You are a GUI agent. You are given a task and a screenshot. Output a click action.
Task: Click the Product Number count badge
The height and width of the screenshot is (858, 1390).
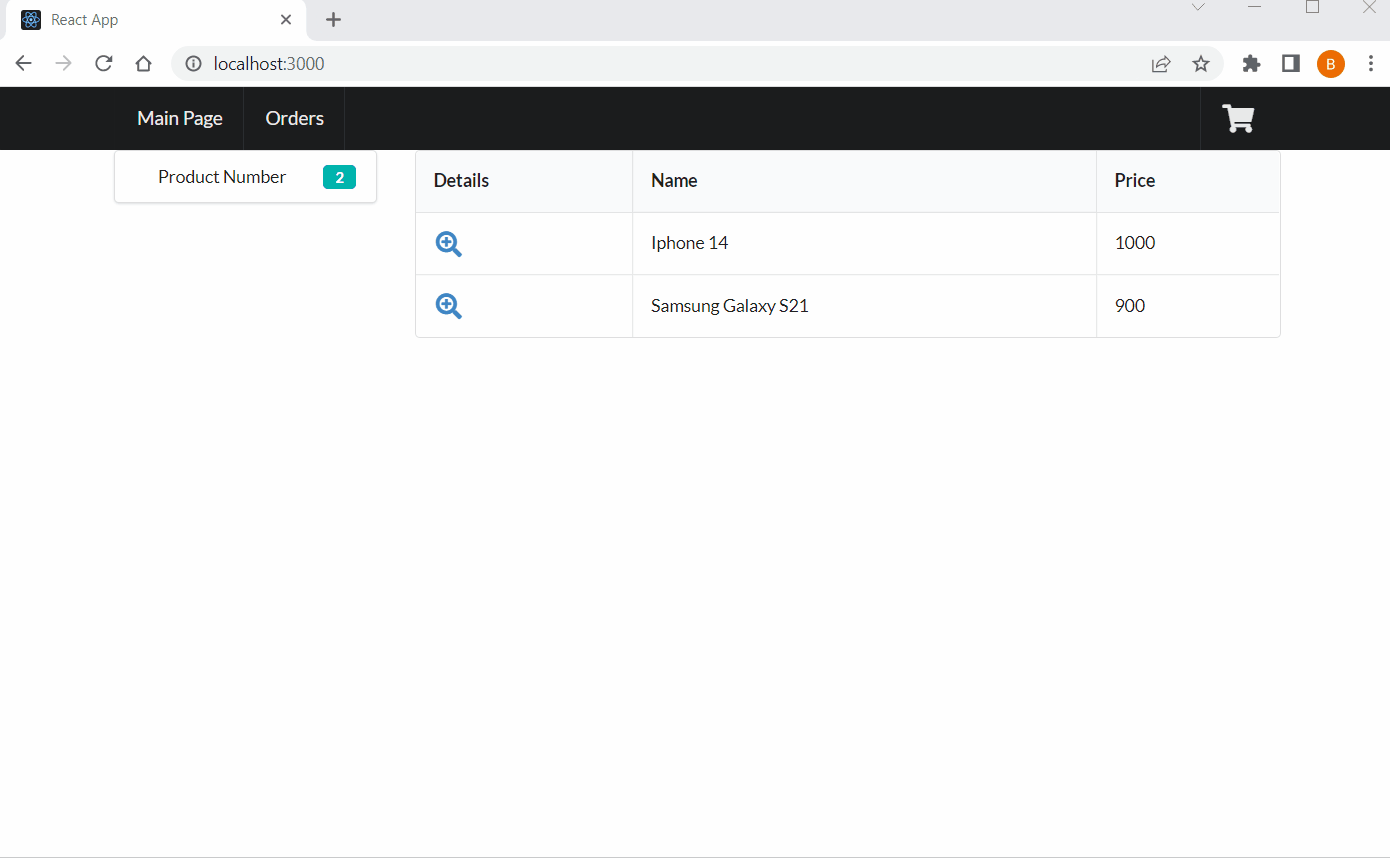(x=339, y=177)
